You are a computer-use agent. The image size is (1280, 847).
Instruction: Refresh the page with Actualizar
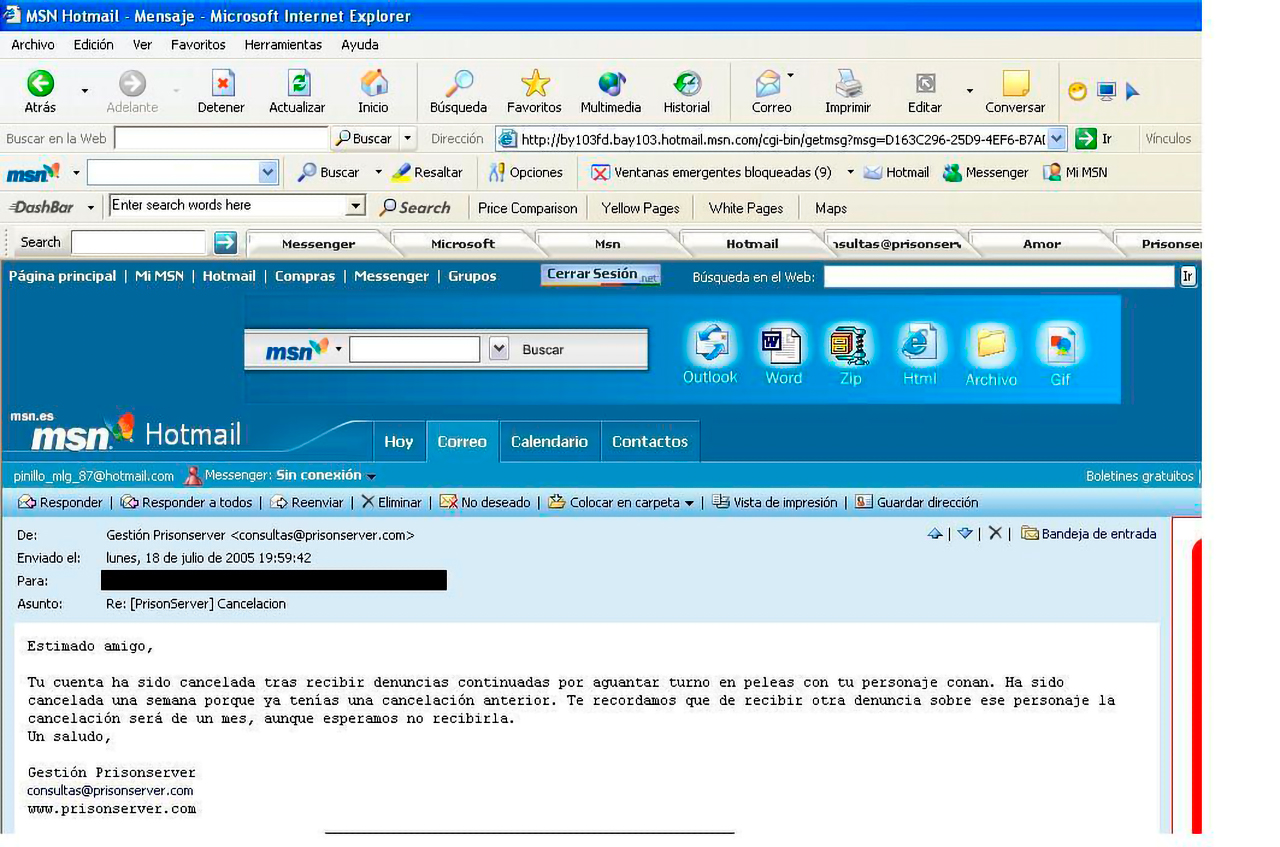pyautogui.click(x=297, y=92)
